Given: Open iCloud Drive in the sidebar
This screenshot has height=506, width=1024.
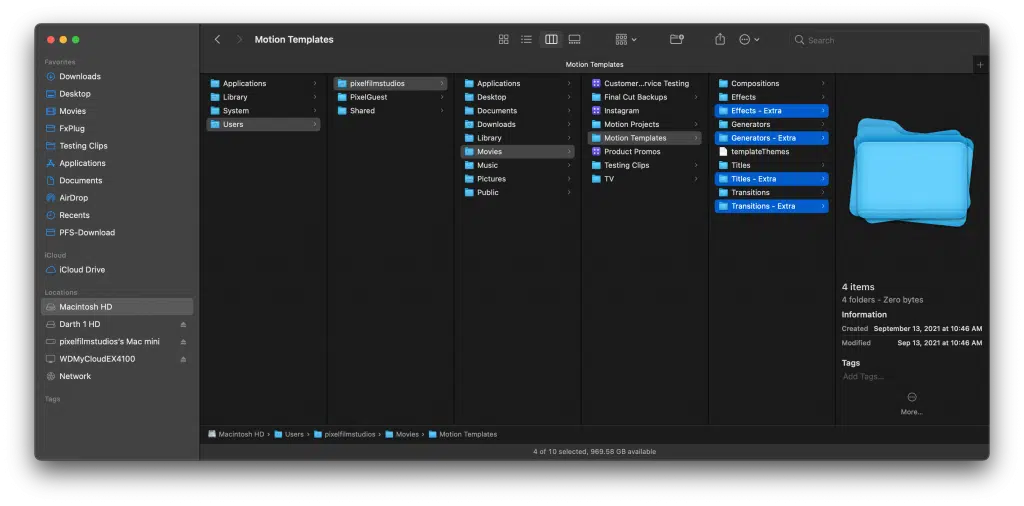Looking at the screenshot, I should click(82, 270).
